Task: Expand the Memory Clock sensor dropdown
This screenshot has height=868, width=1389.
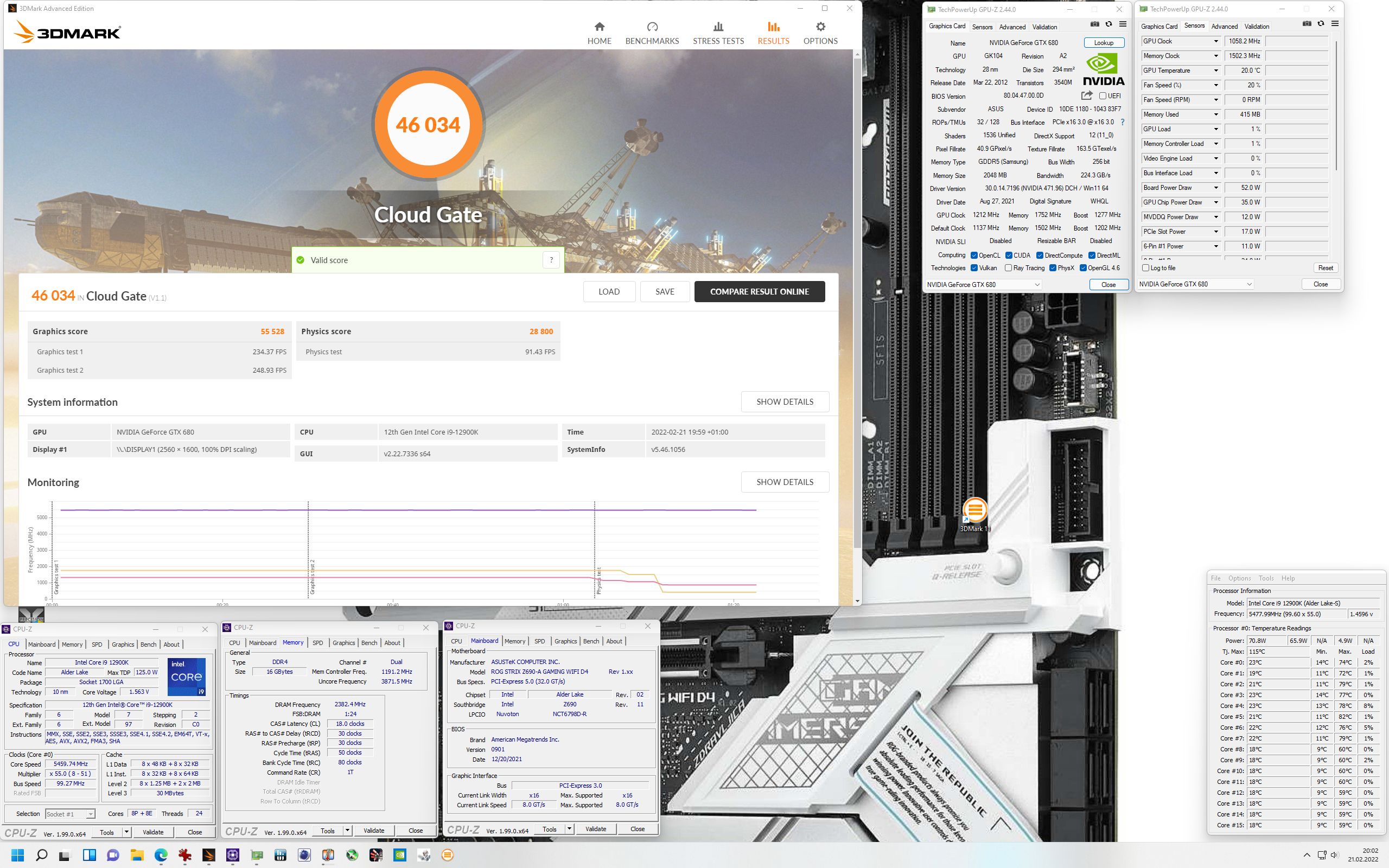Action: (1215, 56)
